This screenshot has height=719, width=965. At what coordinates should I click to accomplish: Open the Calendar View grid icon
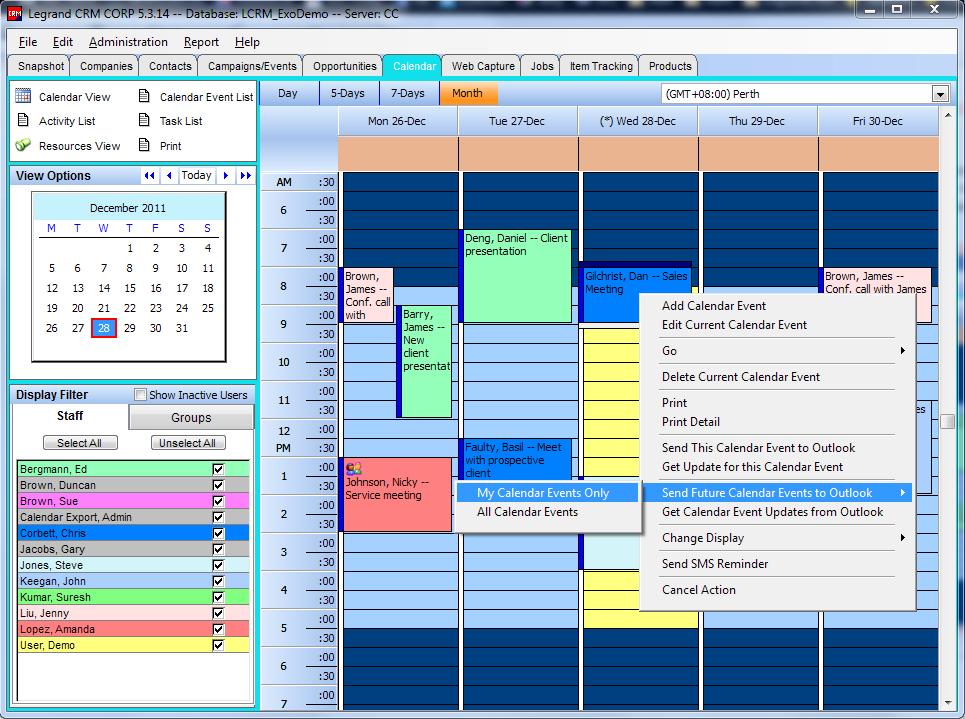(23, 95)
